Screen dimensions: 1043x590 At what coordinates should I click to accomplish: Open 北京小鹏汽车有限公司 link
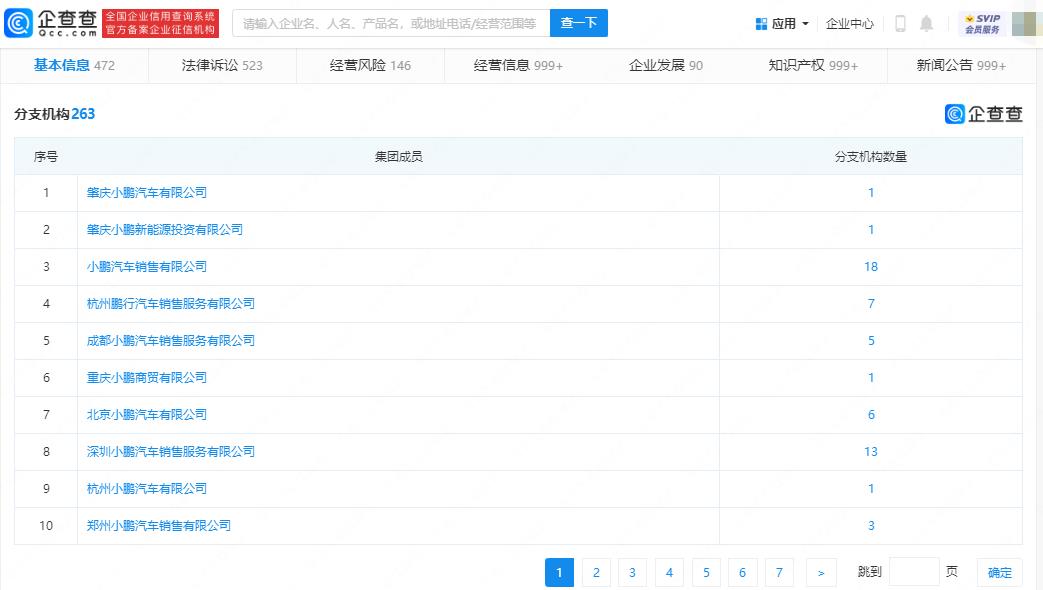pos(146,415)
